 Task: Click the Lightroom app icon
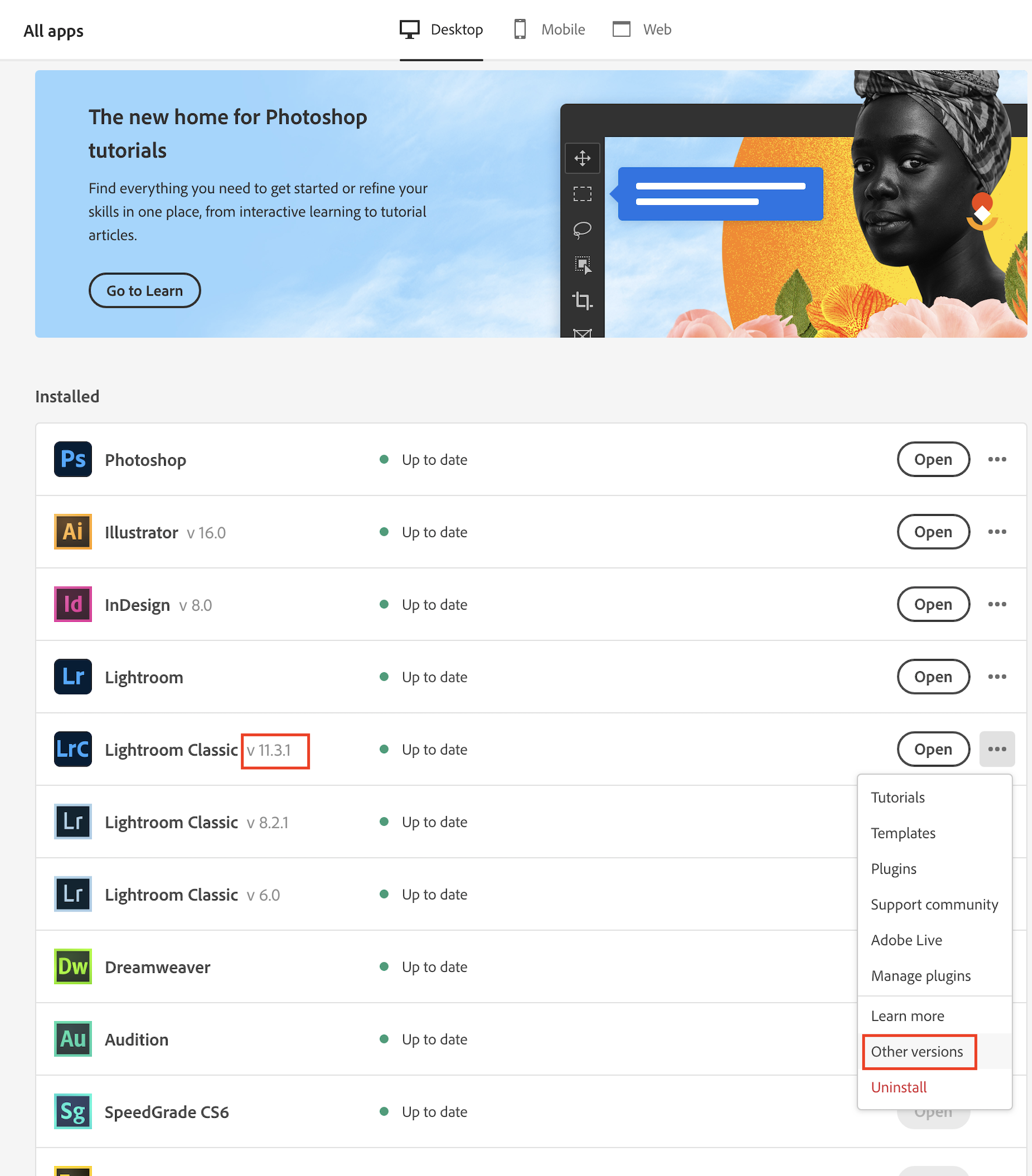73,676
